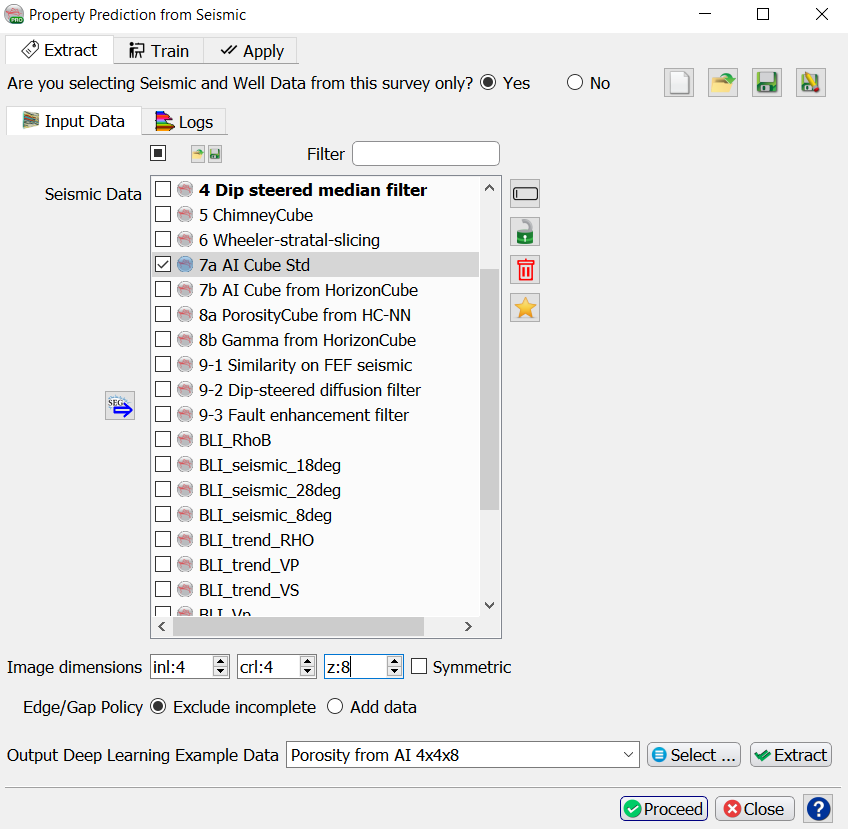Click the open folder icon at top right

723,83
